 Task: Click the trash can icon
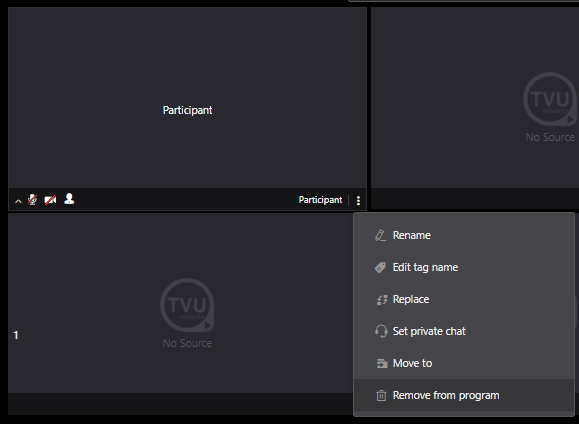tap(381, 396)
